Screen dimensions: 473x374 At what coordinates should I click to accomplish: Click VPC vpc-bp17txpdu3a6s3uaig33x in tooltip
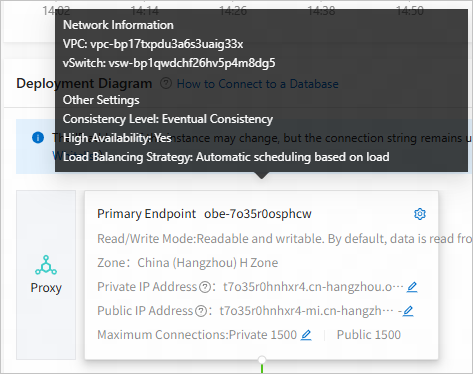[153, 44]
